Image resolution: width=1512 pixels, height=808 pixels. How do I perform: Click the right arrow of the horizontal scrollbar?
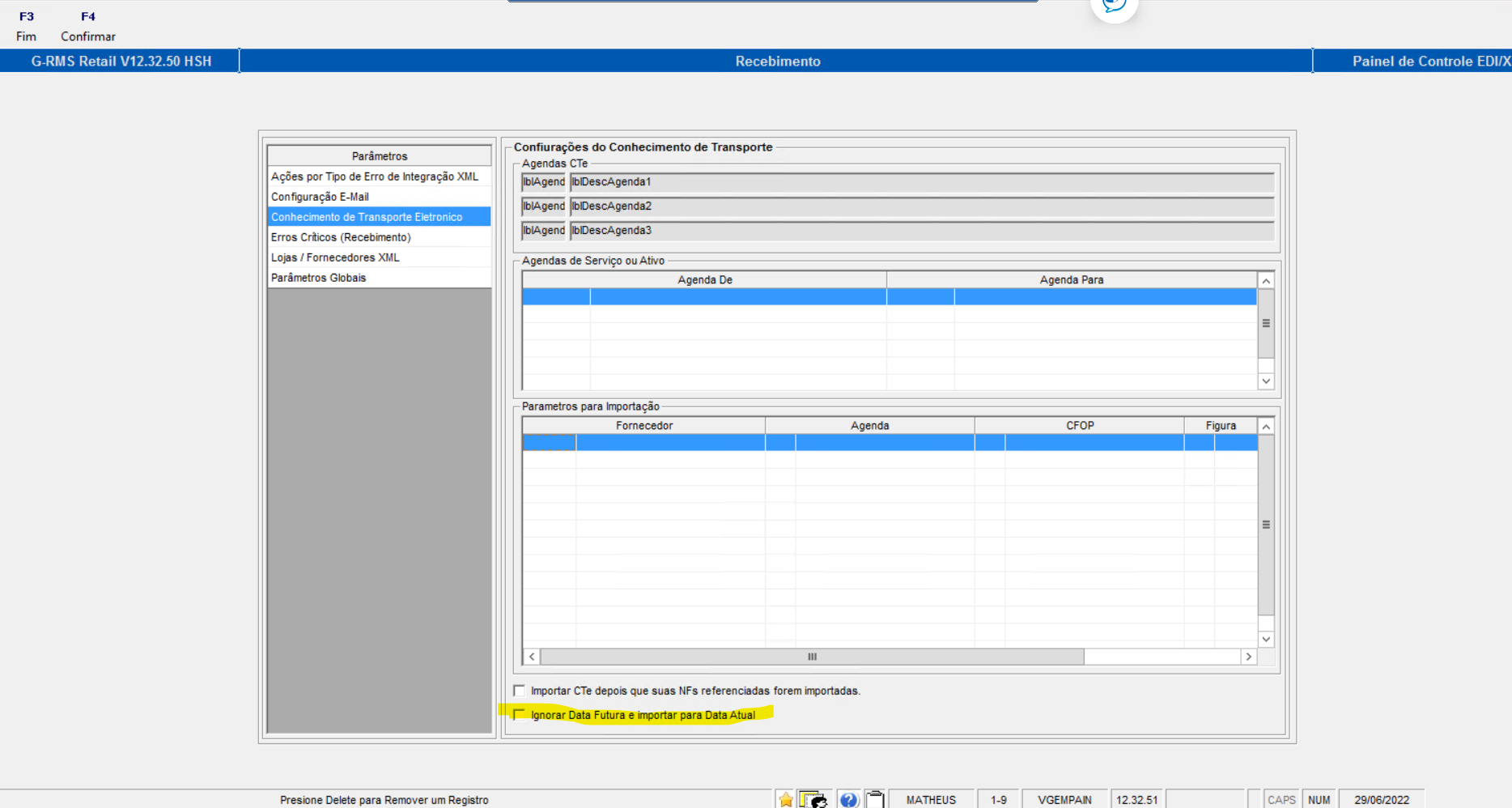click(x=1249, y=657)
